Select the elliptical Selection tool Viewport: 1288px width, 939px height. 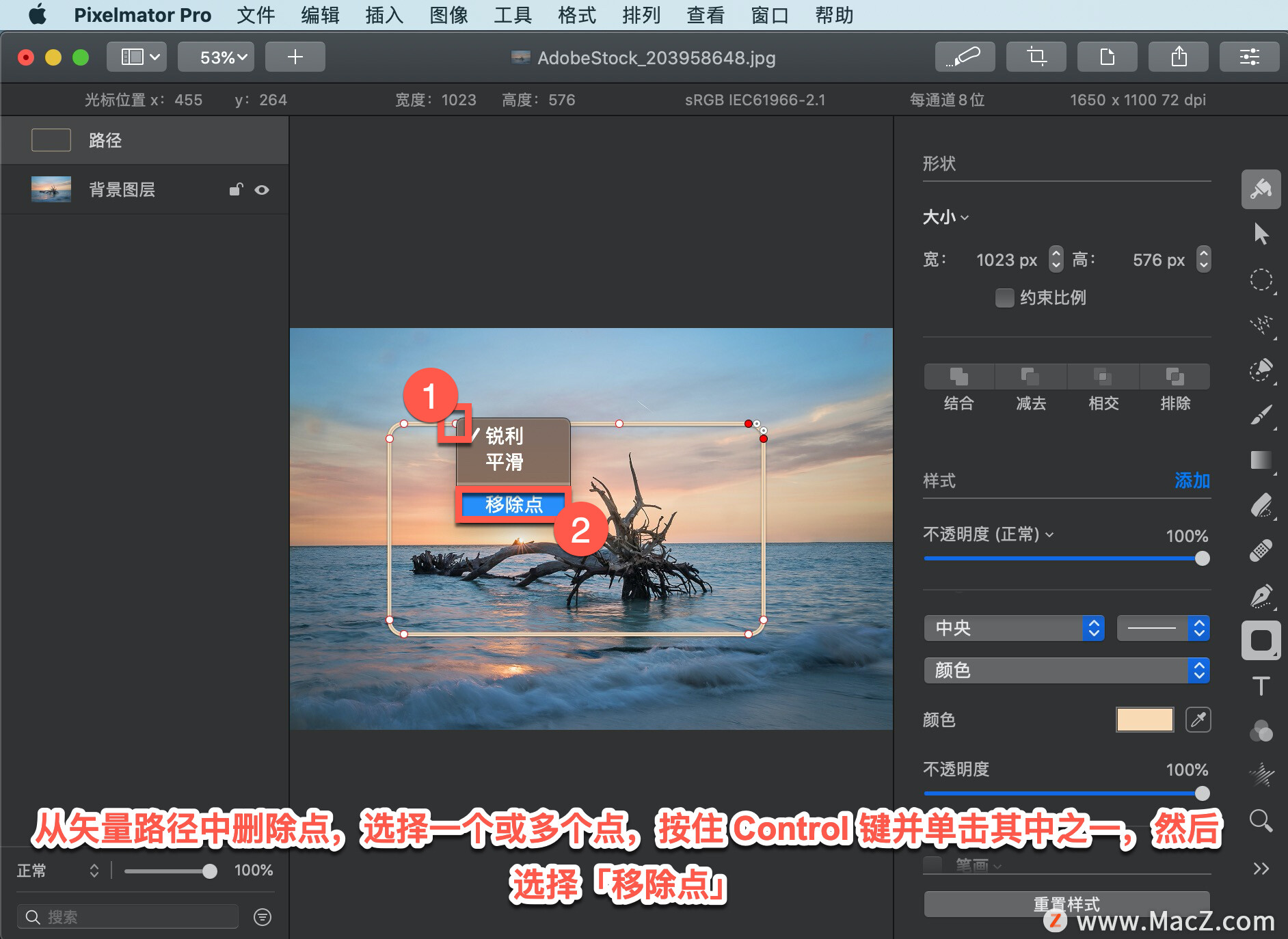[1261, 280]
